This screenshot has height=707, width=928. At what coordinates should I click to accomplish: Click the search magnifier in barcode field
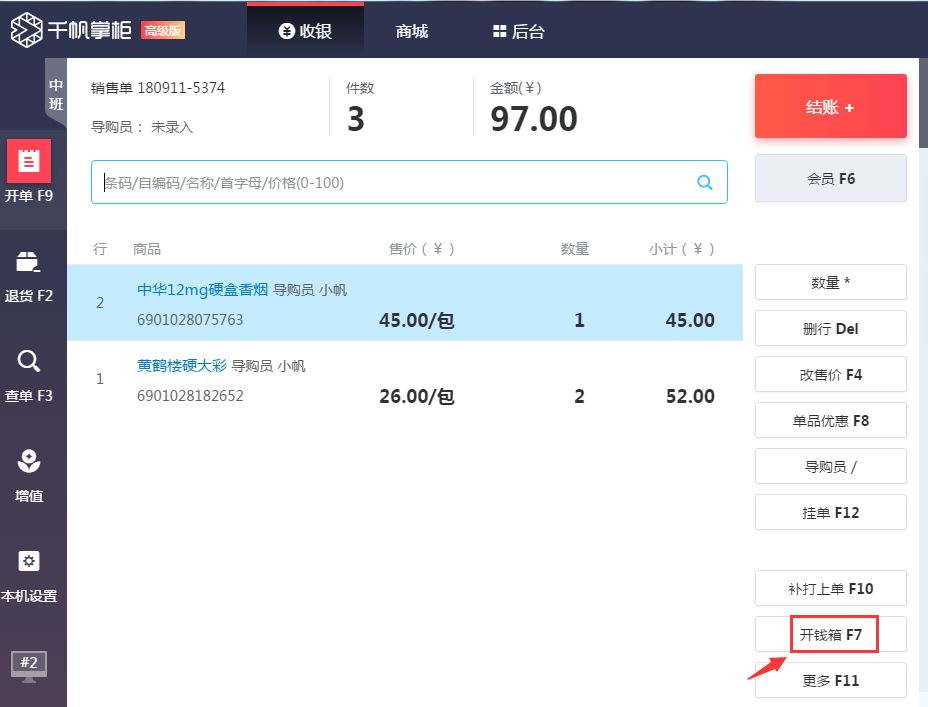click(704, 182)
